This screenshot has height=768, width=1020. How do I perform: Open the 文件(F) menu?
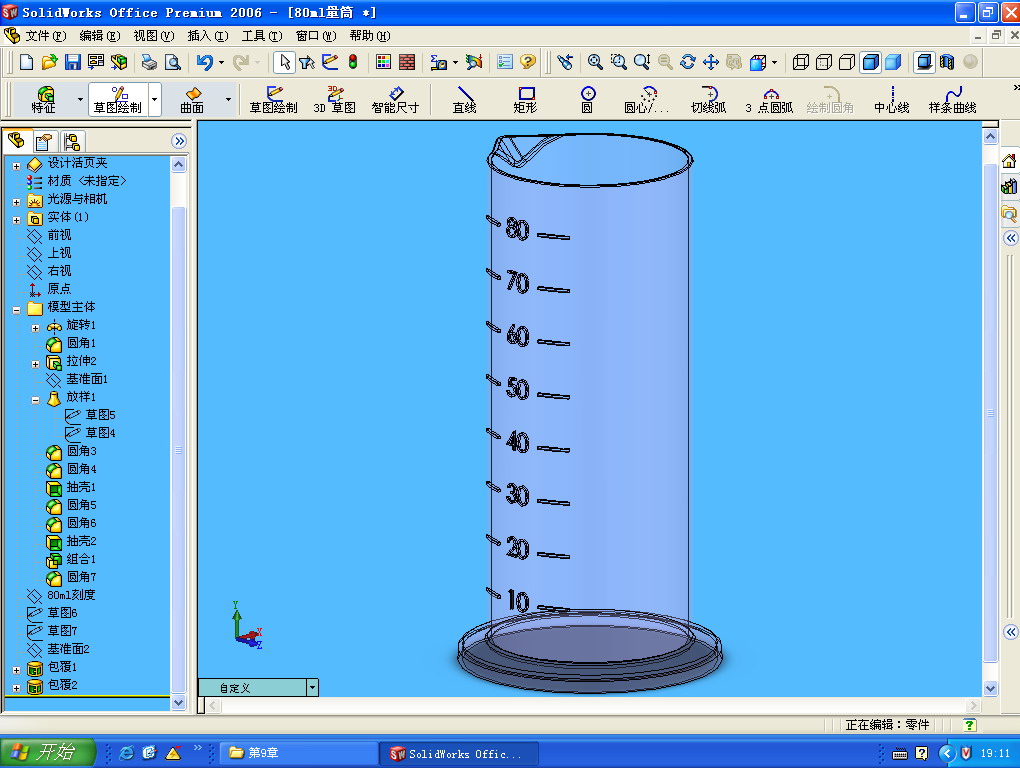point(44,36)
